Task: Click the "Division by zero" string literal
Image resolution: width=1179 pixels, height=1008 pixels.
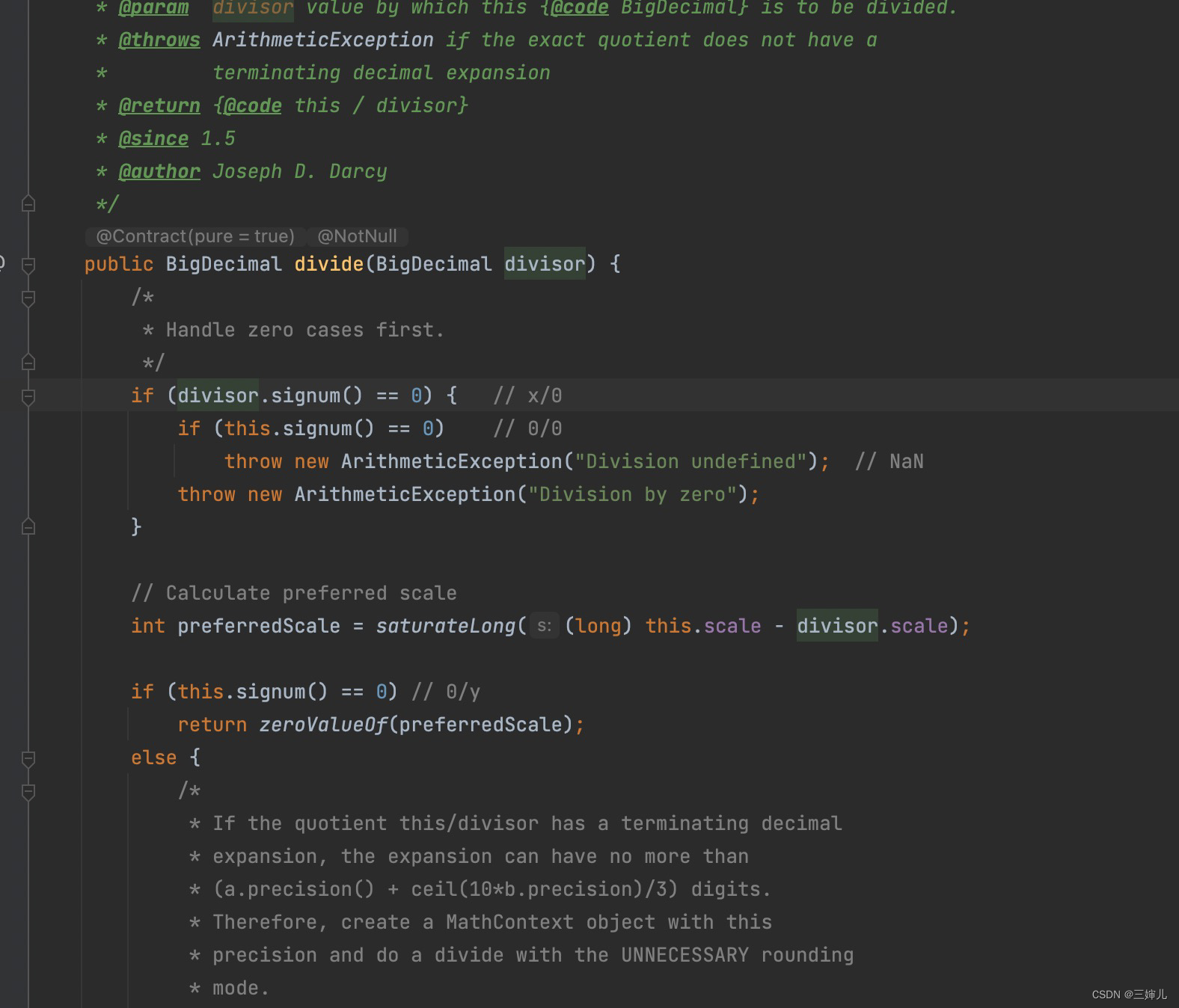Action: click(x=632, y=494)
